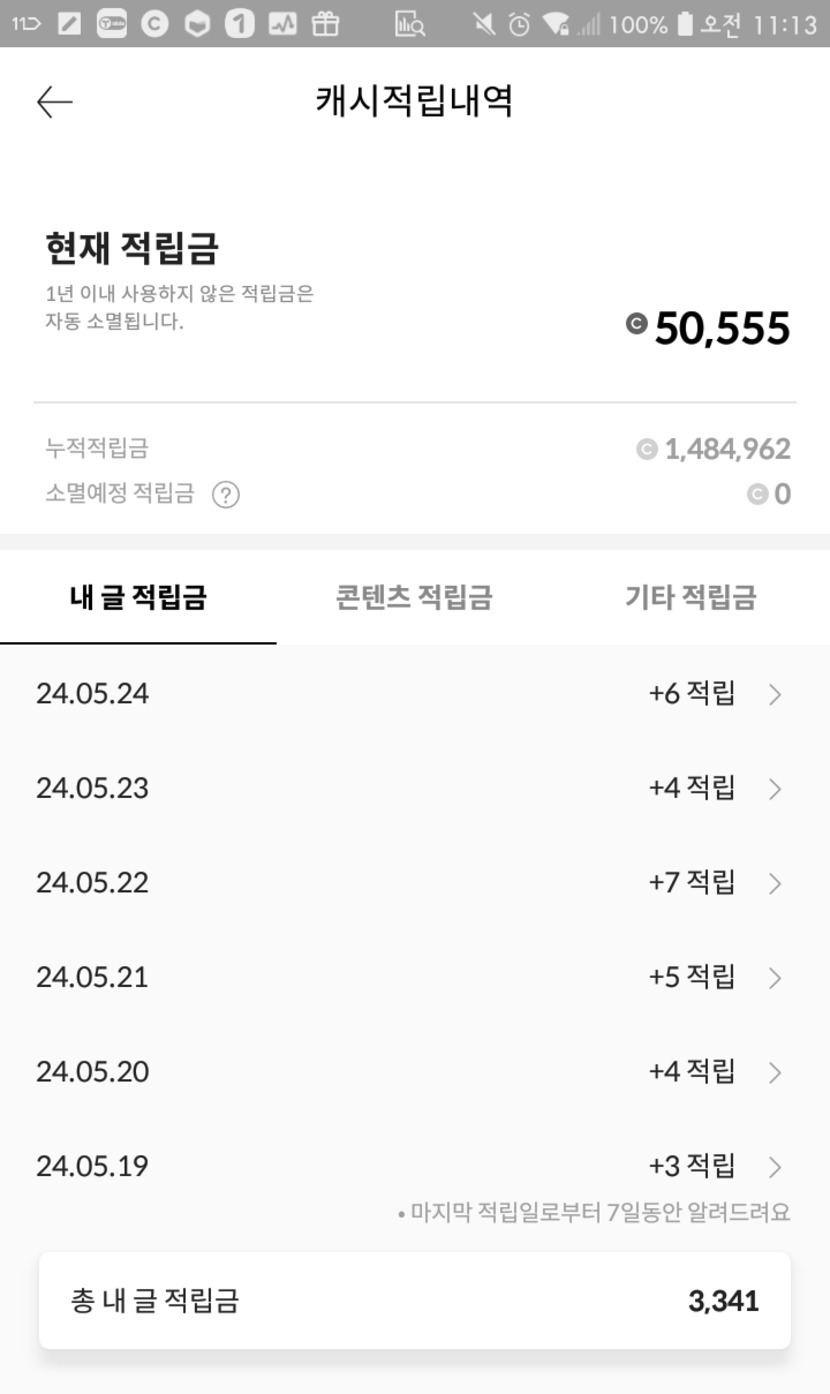
Task: Tap the 총 내 글 적립금 summary card
Action: 414,1301
